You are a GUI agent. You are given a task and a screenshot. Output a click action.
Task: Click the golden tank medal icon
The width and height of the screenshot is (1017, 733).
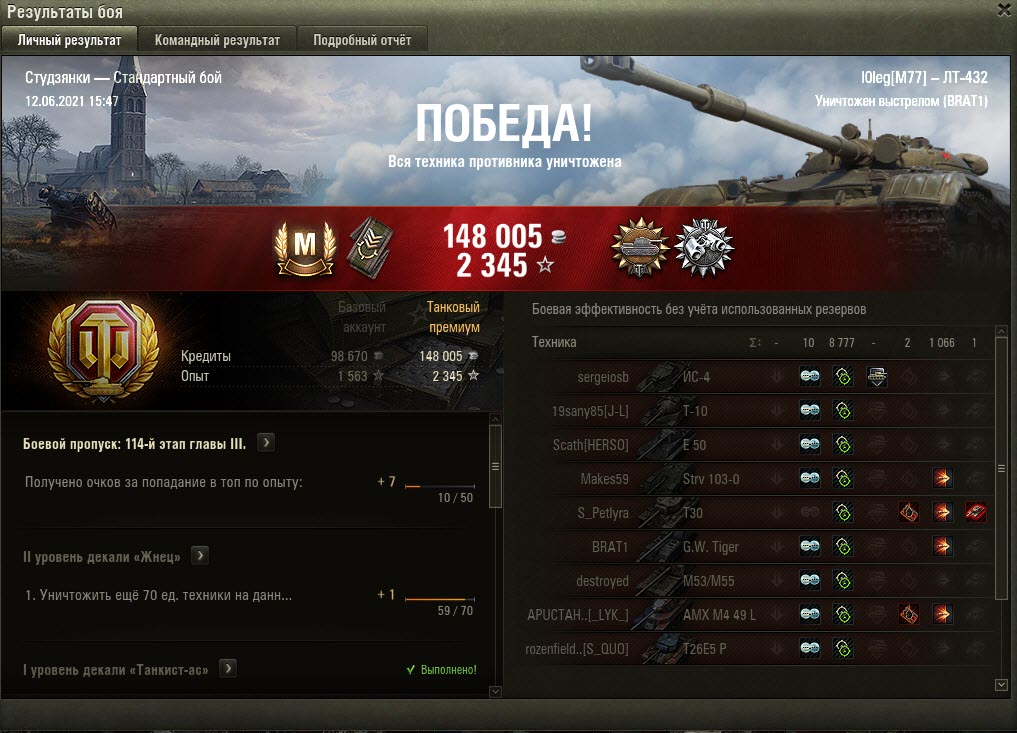pos(640,247)
